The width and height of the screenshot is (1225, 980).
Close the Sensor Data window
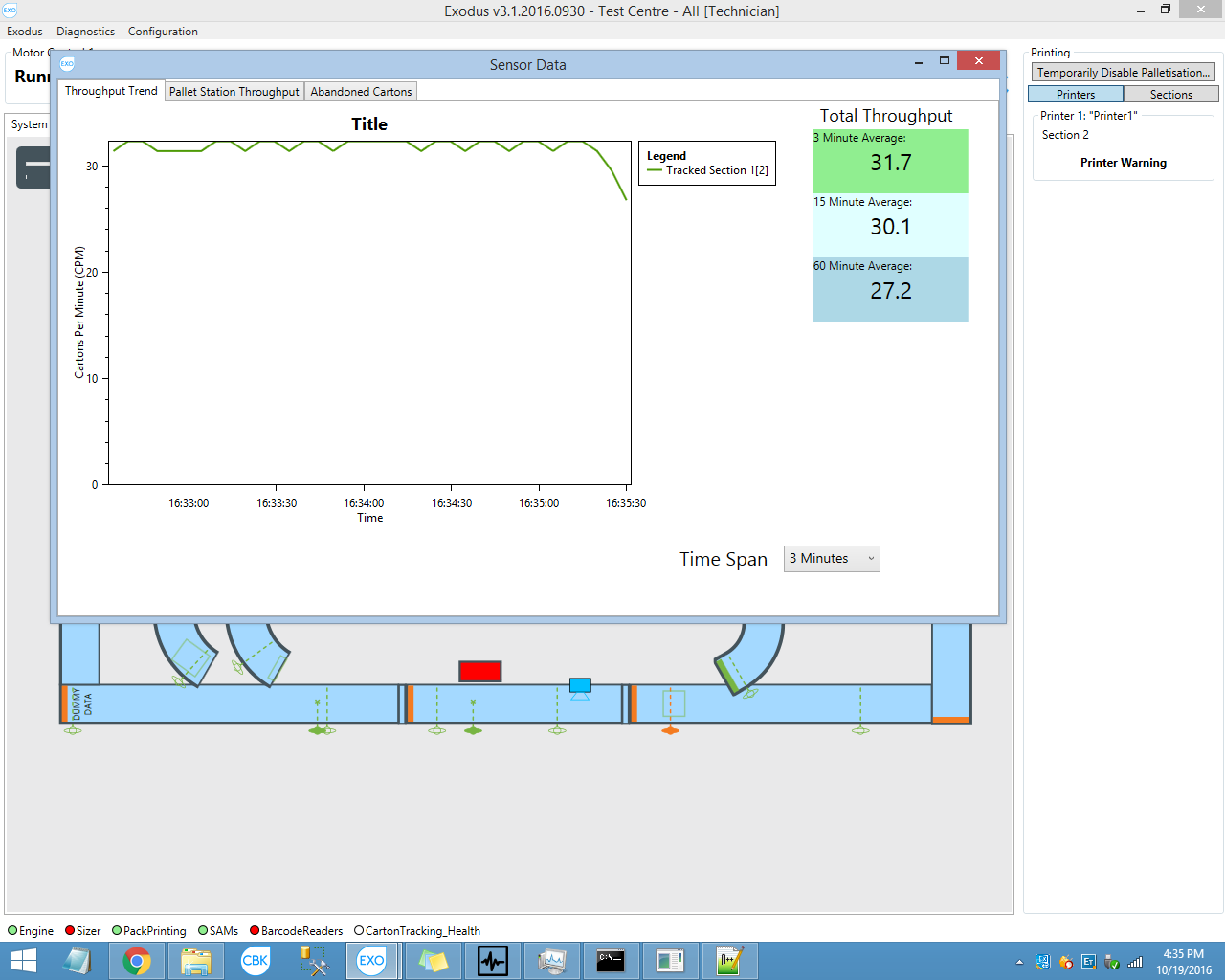(x=978, y=61)
